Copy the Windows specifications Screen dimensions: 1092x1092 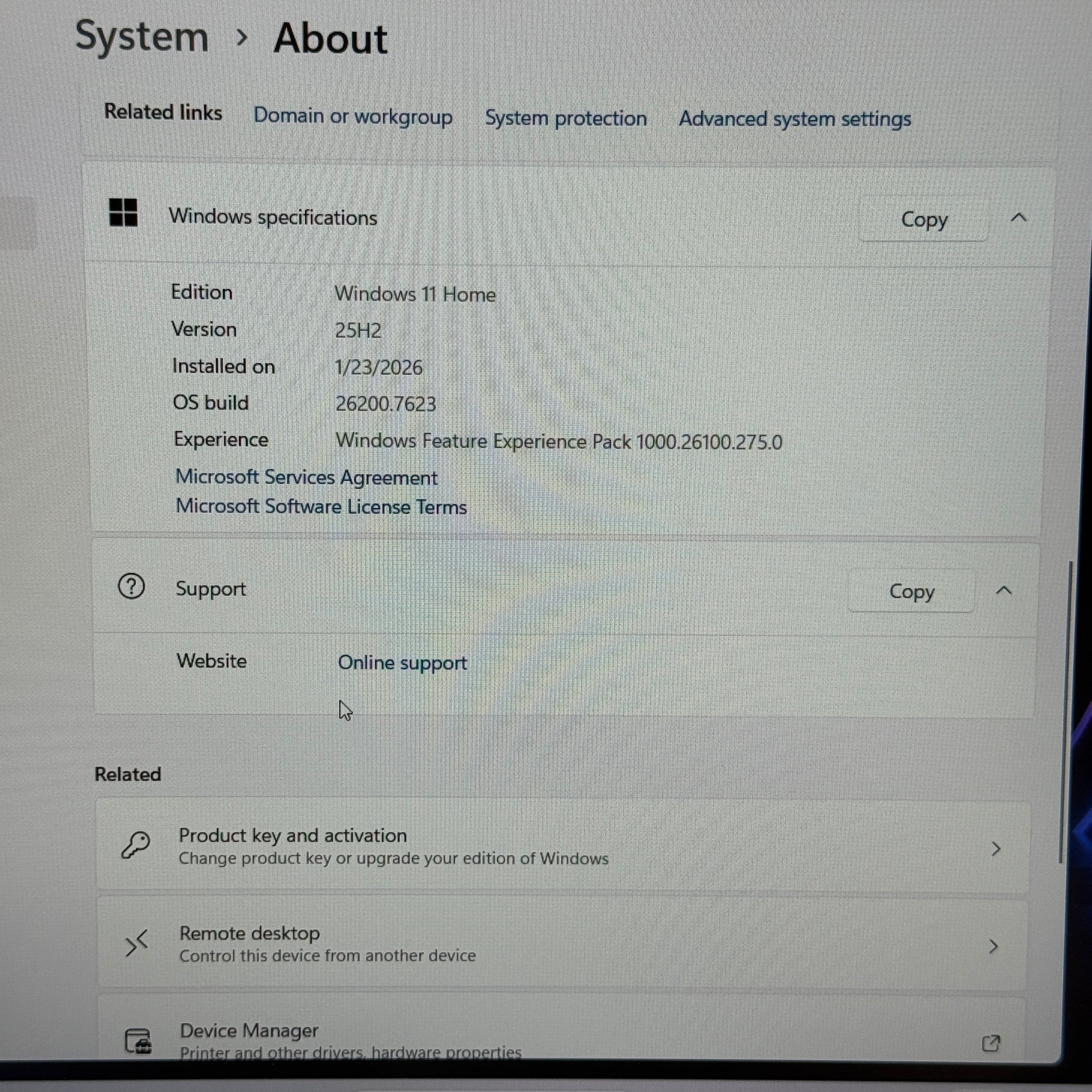click(924, 219)
